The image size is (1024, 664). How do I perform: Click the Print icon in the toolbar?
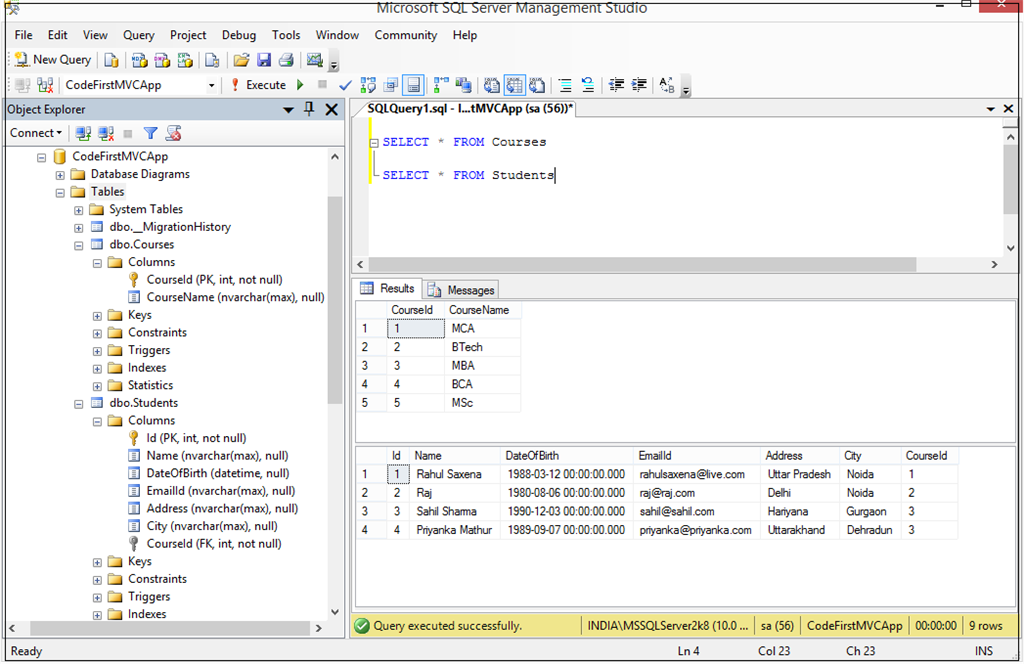click(x=287, y=59)
